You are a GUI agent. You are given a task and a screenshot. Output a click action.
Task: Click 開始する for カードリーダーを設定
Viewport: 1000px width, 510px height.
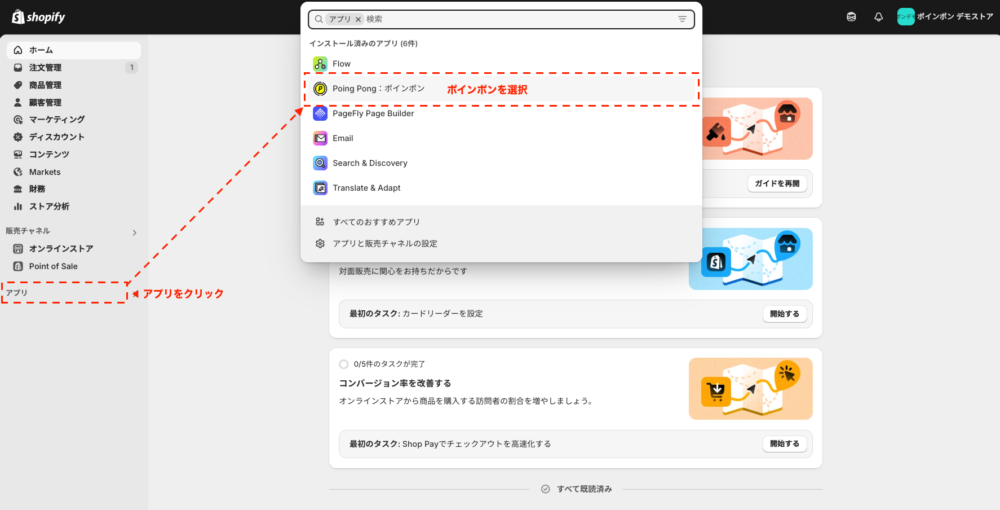784,314
